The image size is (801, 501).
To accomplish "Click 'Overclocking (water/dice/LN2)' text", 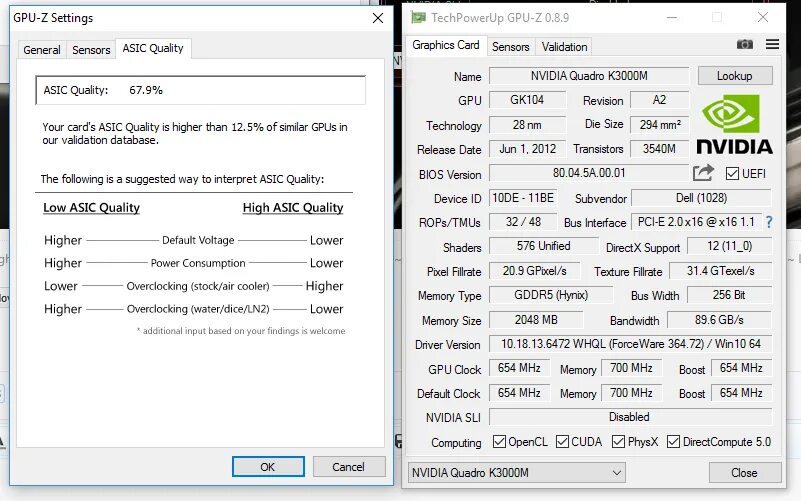I will [198, 309].
